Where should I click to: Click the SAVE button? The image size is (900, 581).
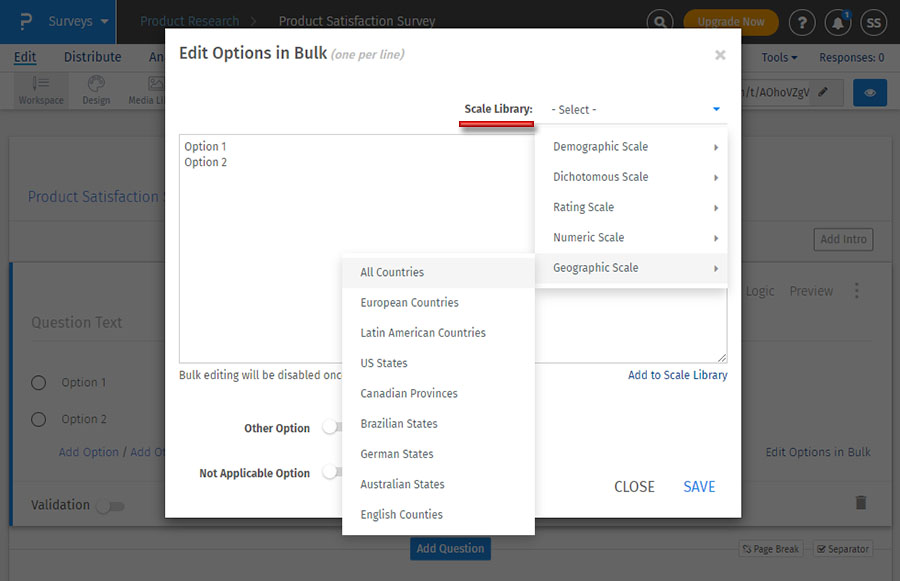[698, 487]
